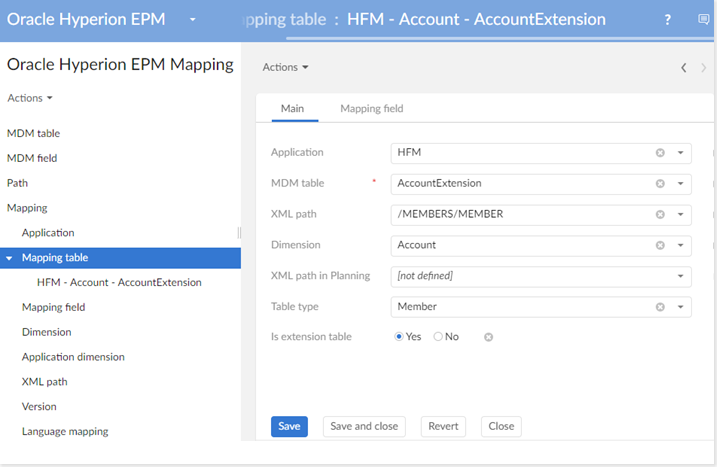The image size is (717, 467).
Task: Open Oracle Hyperion EPM header dropdown
Action: [191, 20]
